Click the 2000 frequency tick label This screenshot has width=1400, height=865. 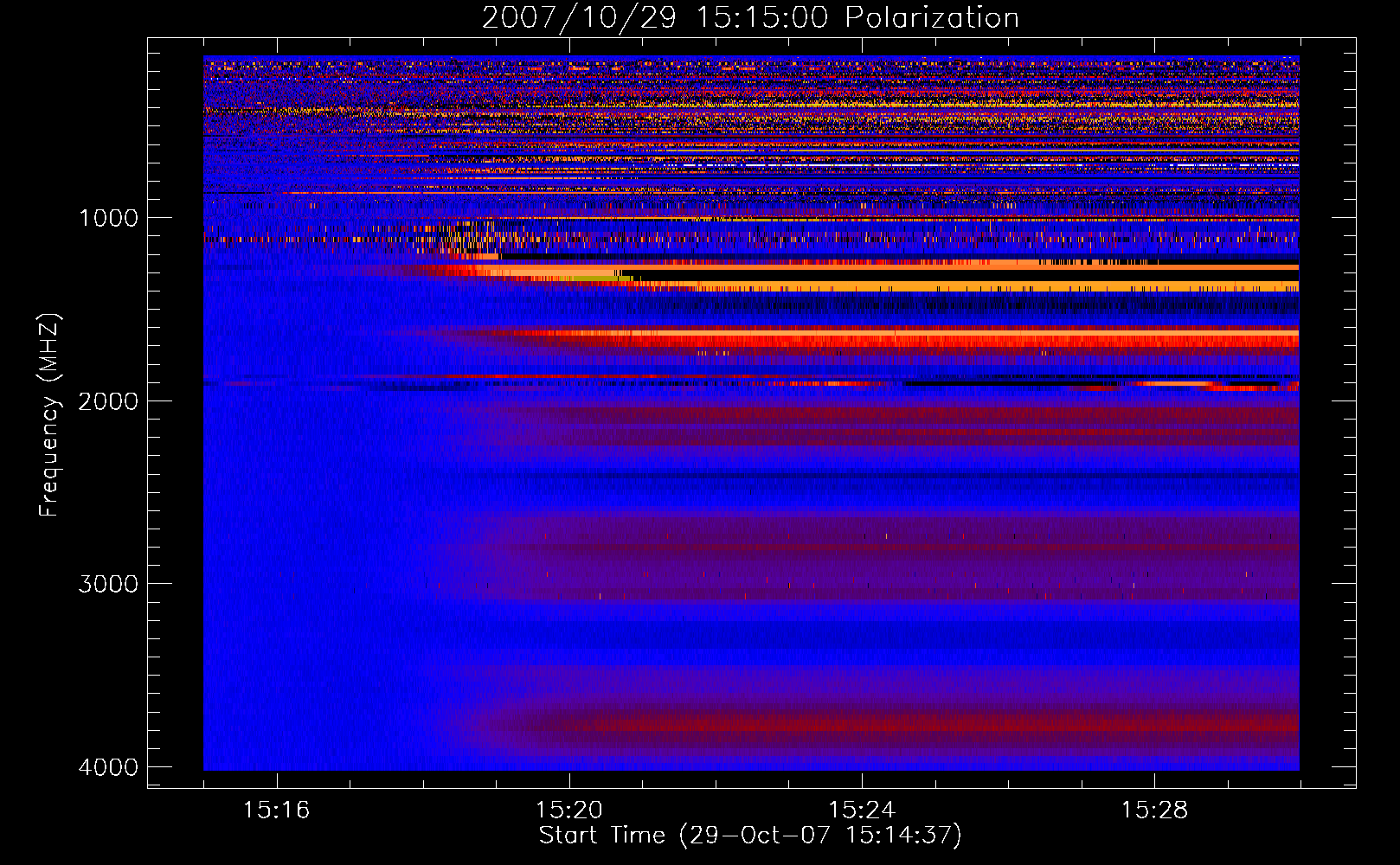point(108,400)
